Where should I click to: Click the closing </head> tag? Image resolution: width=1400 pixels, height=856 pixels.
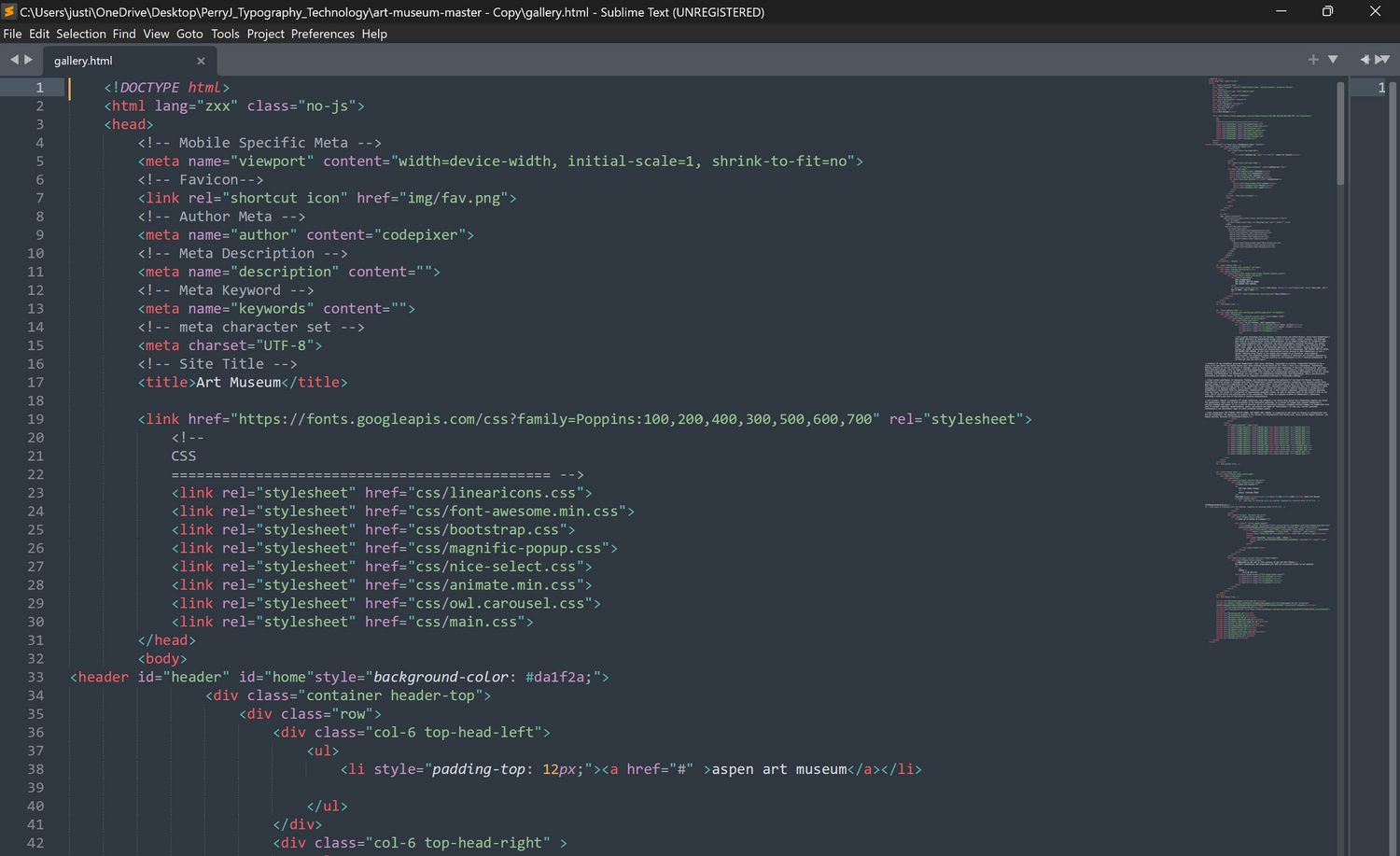[x=167, y=640]
